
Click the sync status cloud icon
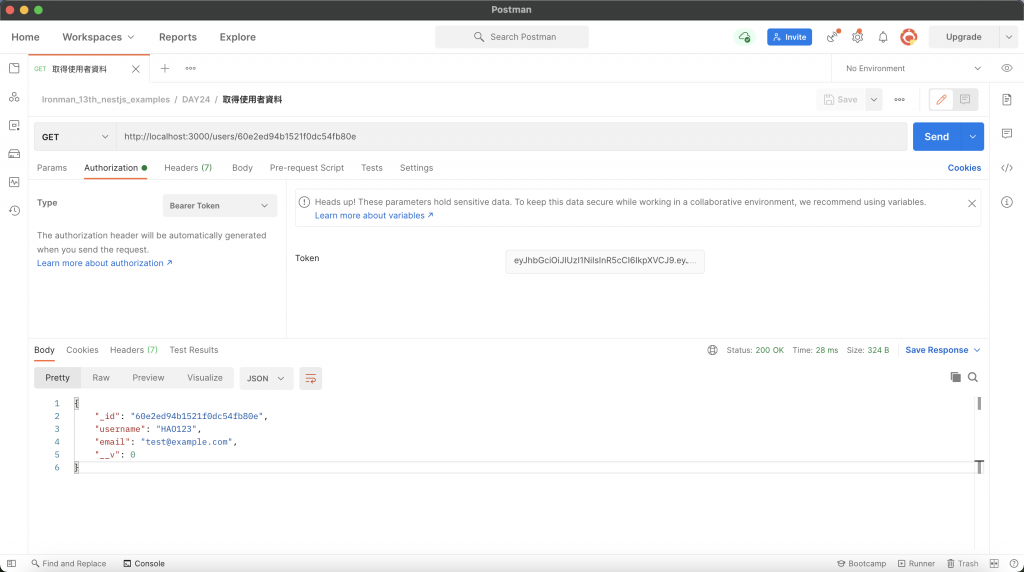click(x=744, y=37)
